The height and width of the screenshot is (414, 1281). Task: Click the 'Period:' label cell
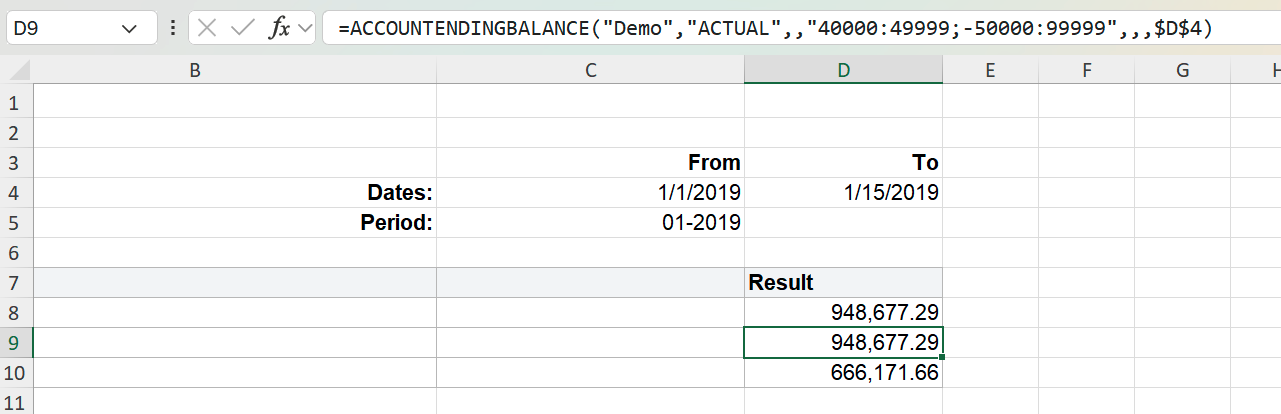[235, 222]
